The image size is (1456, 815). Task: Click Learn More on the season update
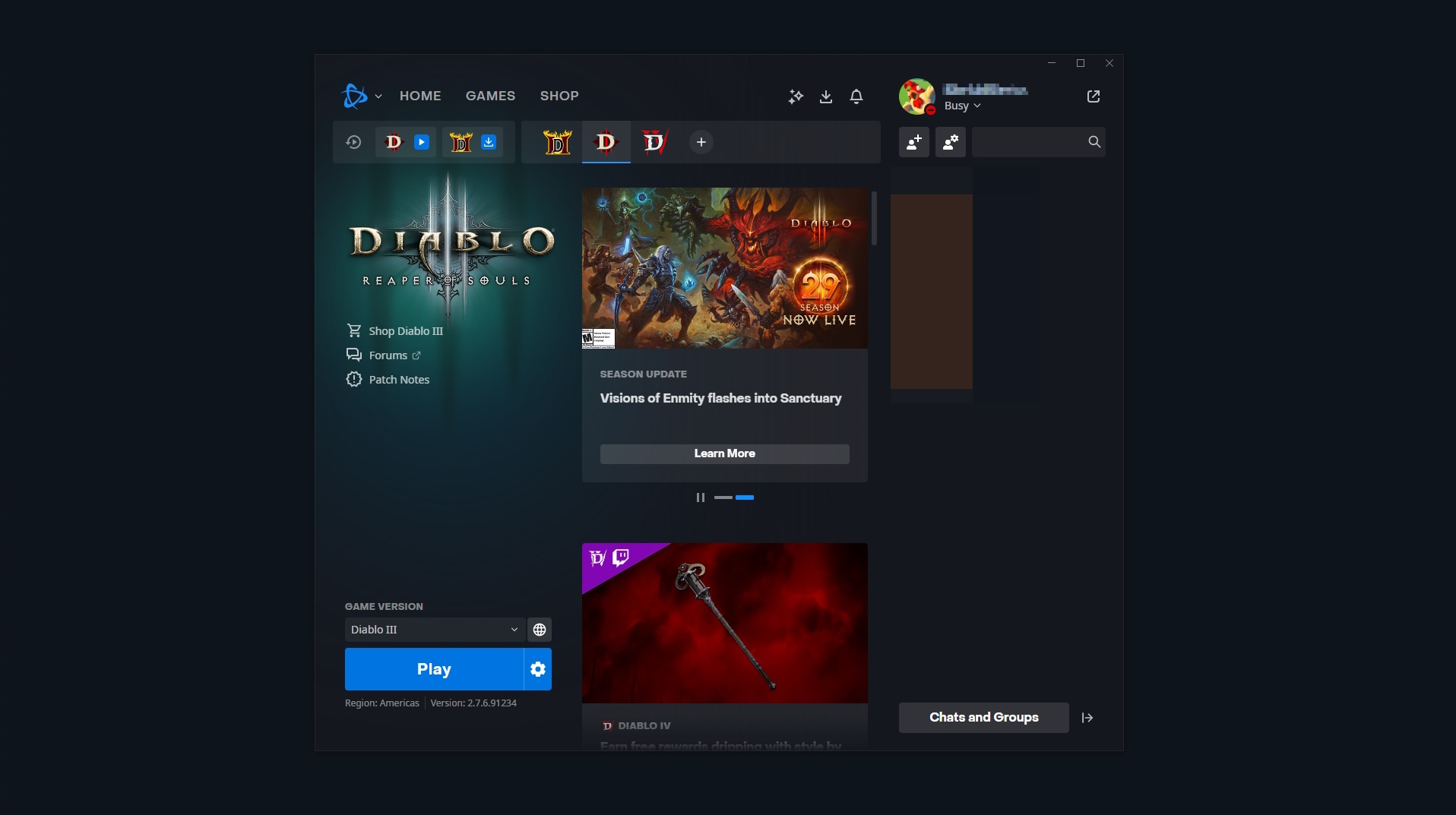click(725, 453)
